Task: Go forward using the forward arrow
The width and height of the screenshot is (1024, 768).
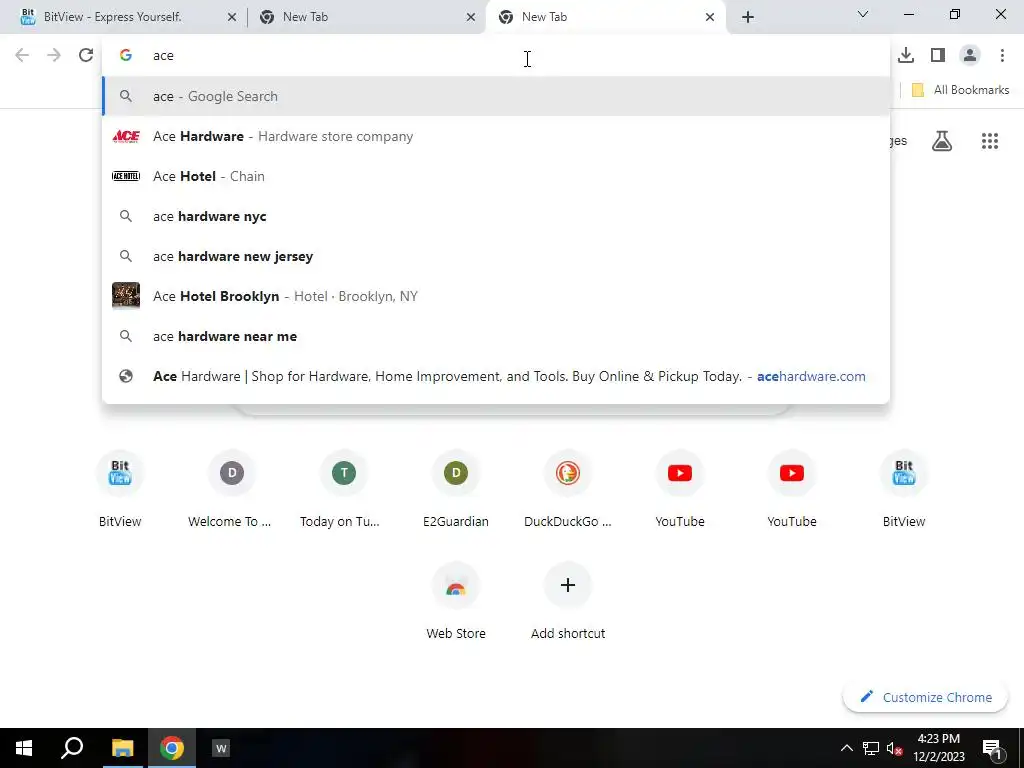Action: click(54, 56)
